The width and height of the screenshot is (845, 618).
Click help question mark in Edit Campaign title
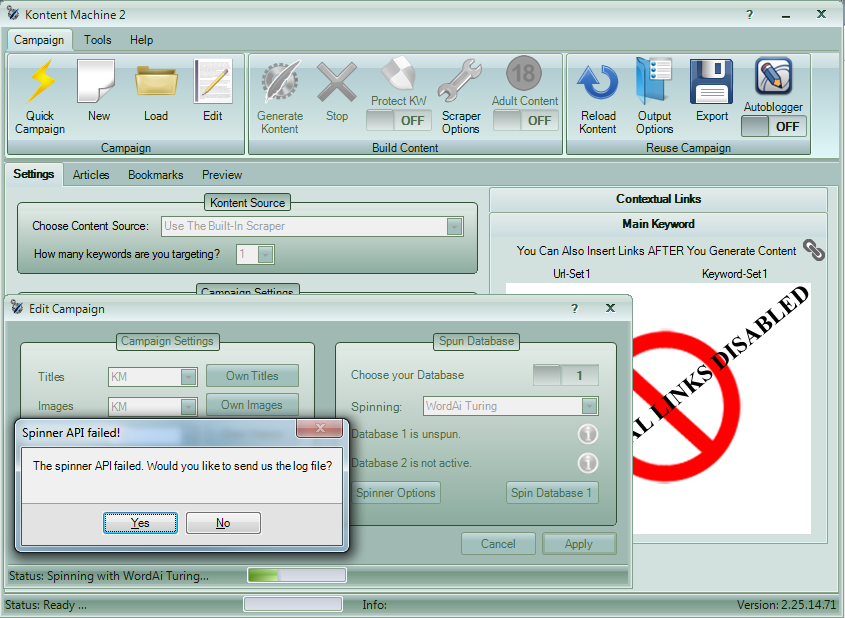[574, 309]
